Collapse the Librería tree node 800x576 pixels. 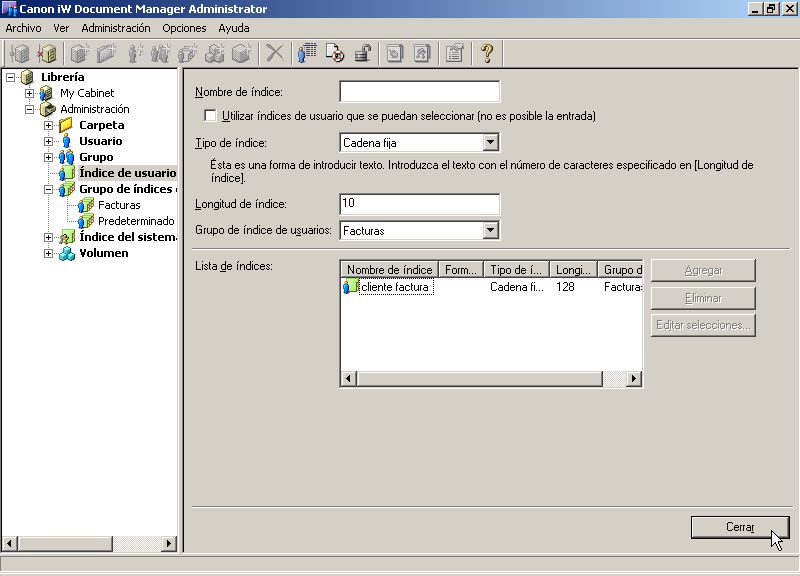[x=10, y=78]
